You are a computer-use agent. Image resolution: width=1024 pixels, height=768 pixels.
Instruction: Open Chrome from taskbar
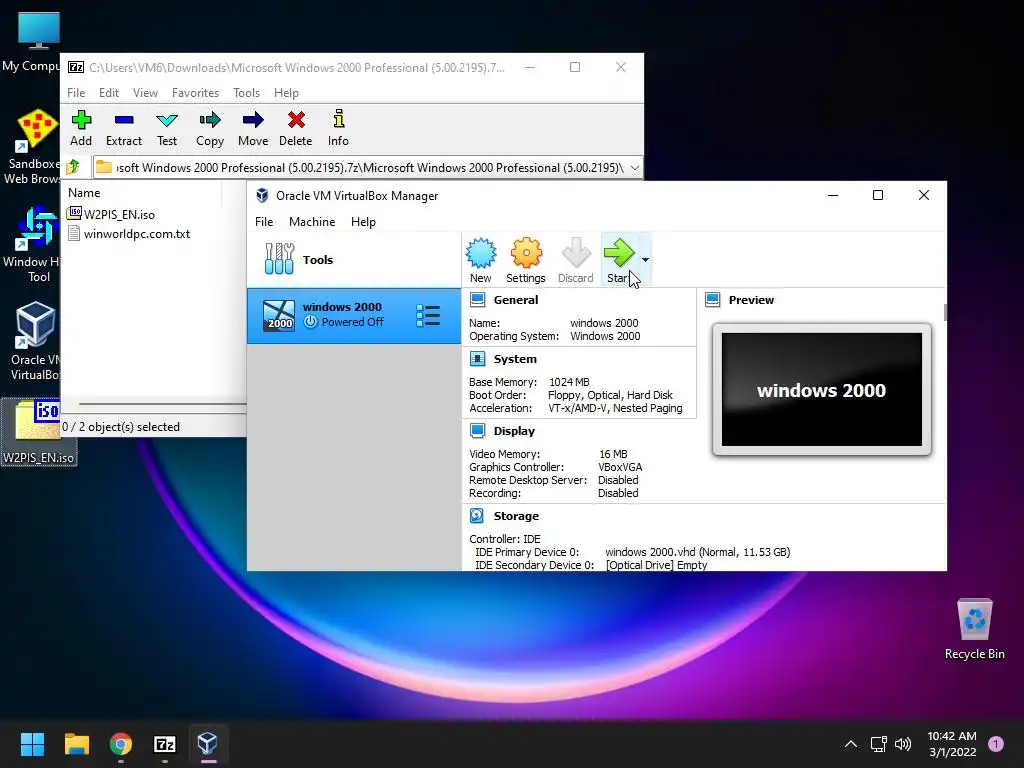121,744
